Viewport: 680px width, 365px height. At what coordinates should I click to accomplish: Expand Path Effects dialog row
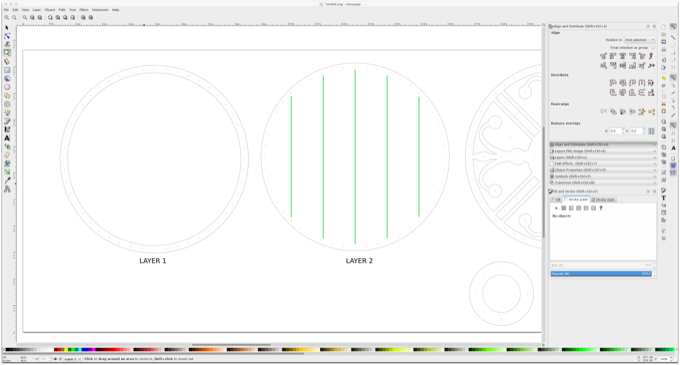[x=603, y=164]
